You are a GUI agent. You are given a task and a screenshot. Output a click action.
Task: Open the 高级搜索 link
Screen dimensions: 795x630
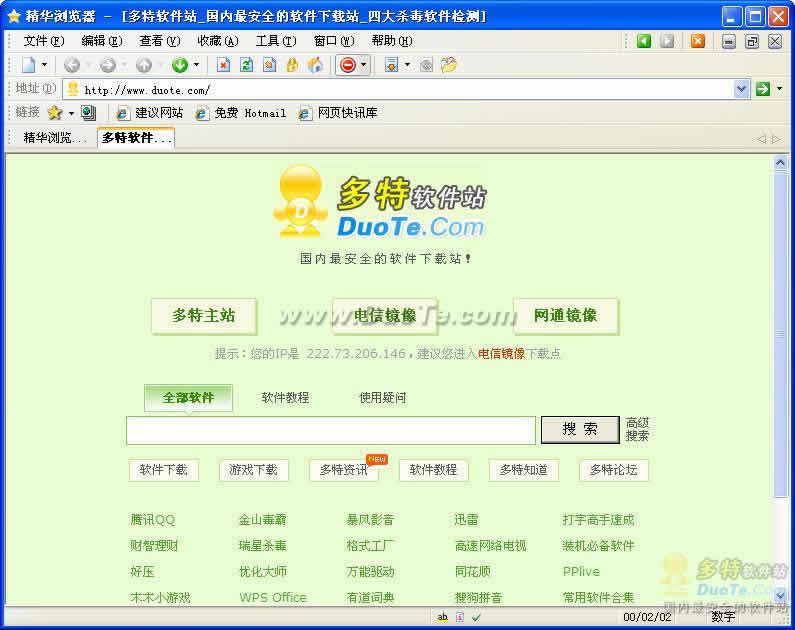[x=637, y=429]
